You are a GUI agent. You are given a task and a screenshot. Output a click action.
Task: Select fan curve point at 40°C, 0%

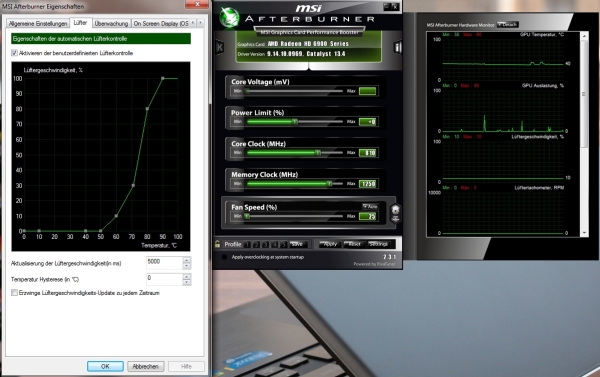pos(85,231)
